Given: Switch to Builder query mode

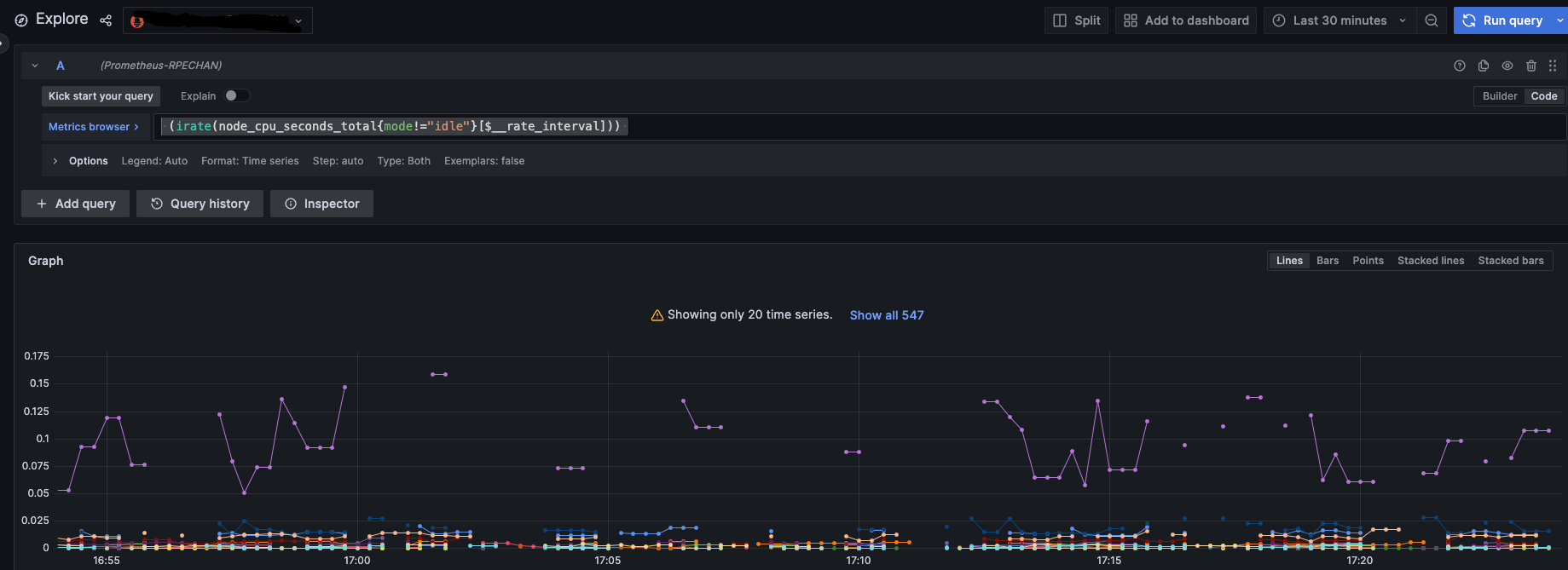Looking at the screenshot, I should (1500, 96).
